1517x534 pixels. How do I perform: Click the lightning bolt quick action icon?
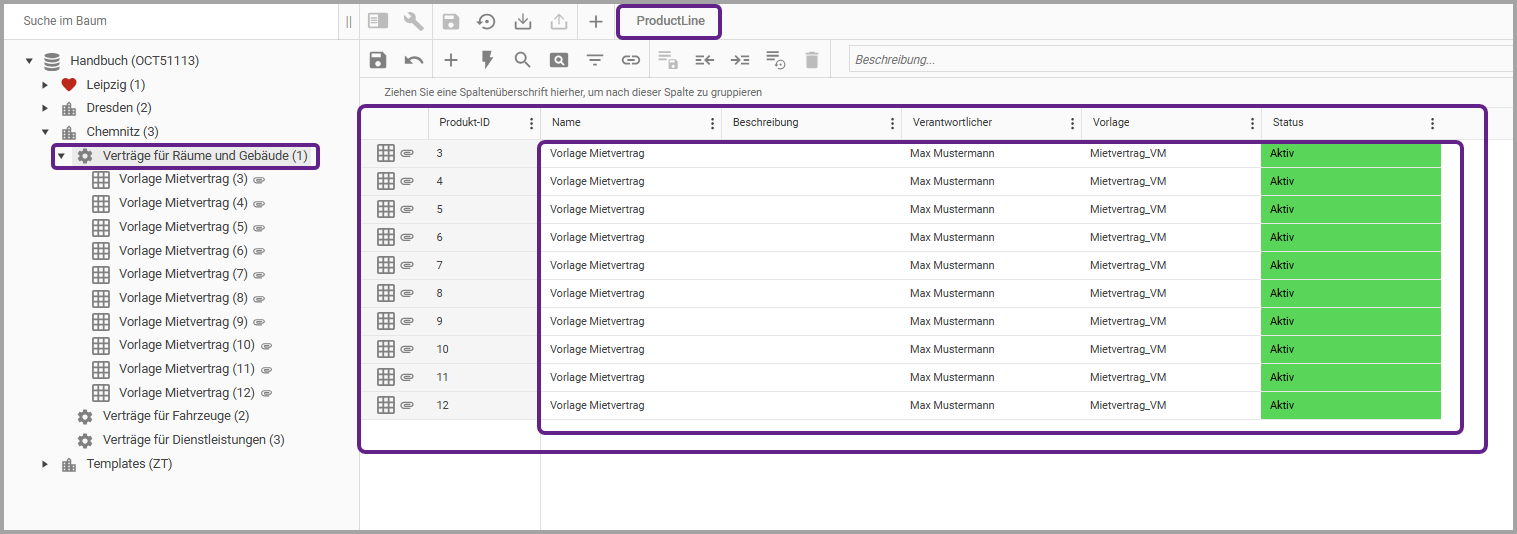(x=487, y=60)
